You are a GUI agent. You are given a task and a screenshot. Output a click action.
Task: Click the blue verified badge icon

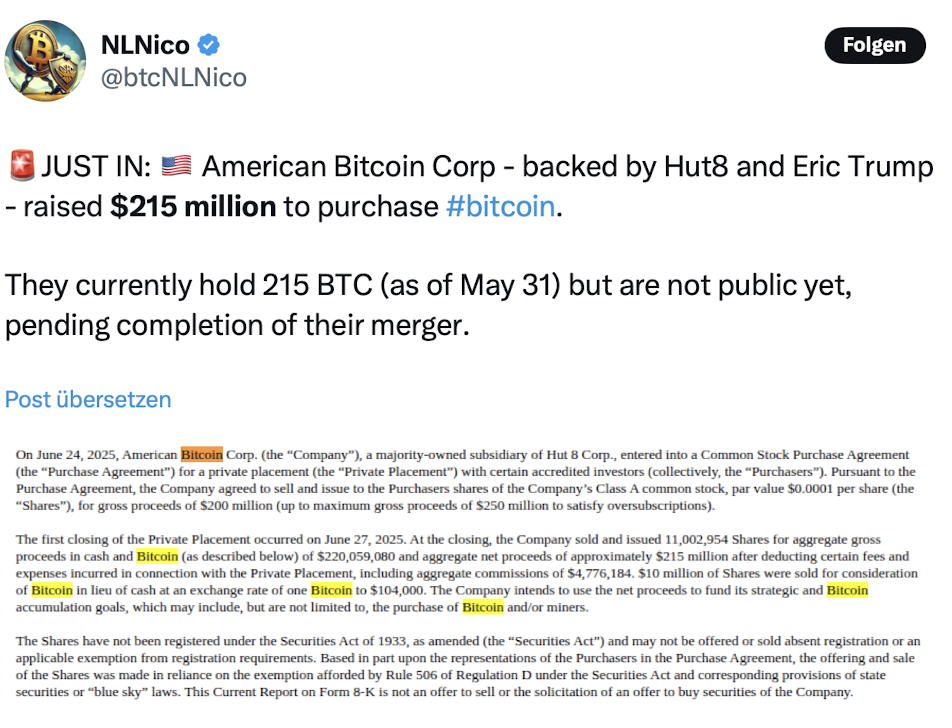(x=209, y=45)
